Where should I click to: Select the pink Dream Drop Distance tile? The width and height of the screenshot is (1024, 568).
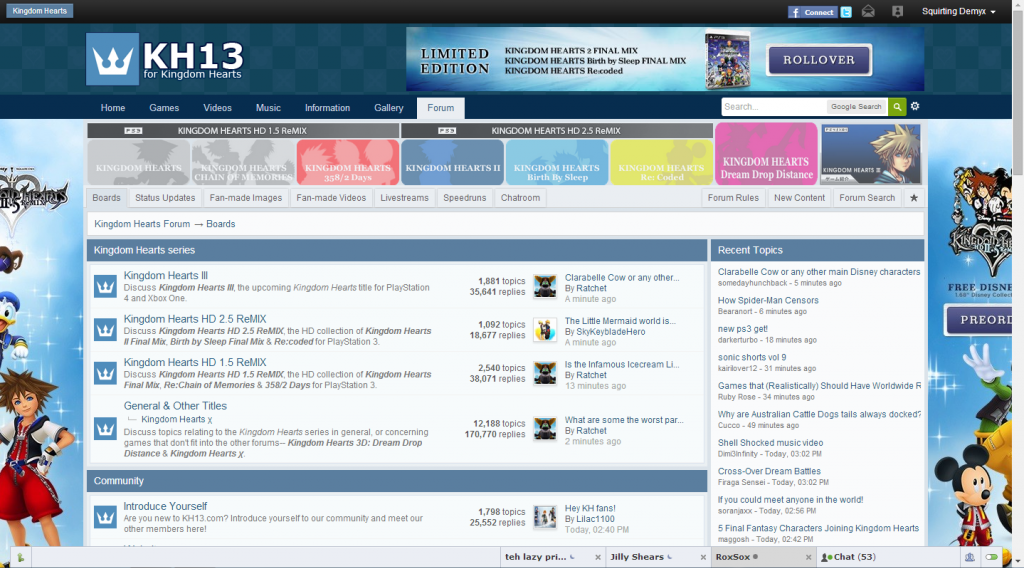click(x=766, y=154)
